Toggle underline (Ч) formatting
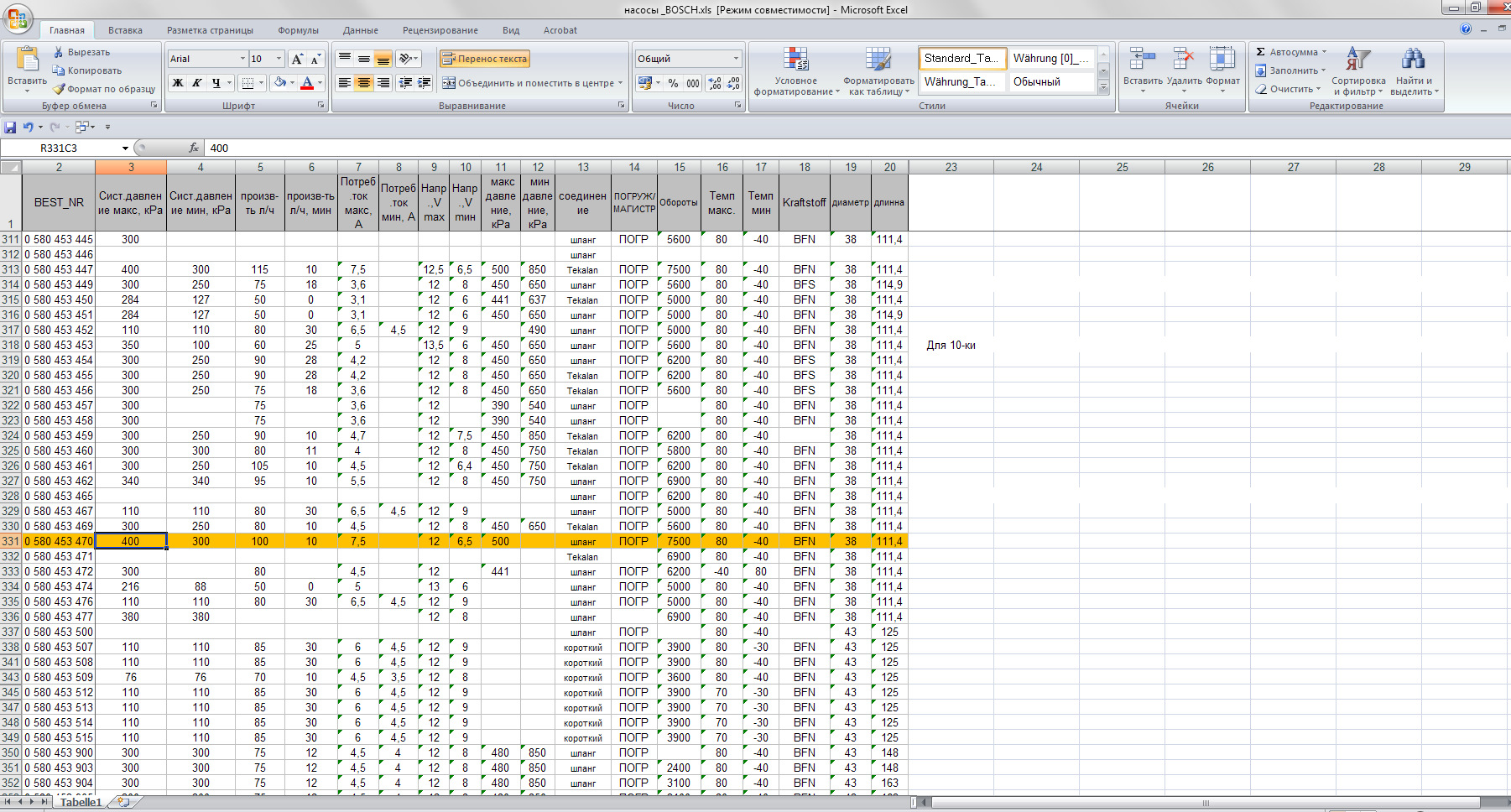 pos(216,83)
